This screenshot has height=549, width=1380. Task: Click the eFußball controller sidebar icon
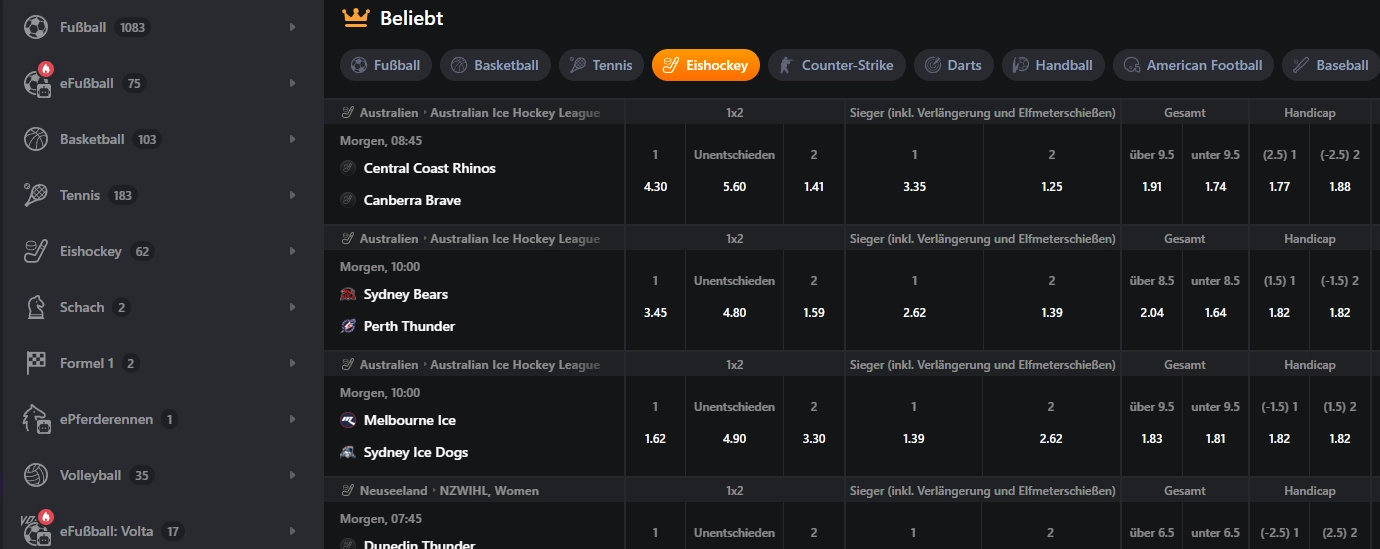[x=36, y=83]
